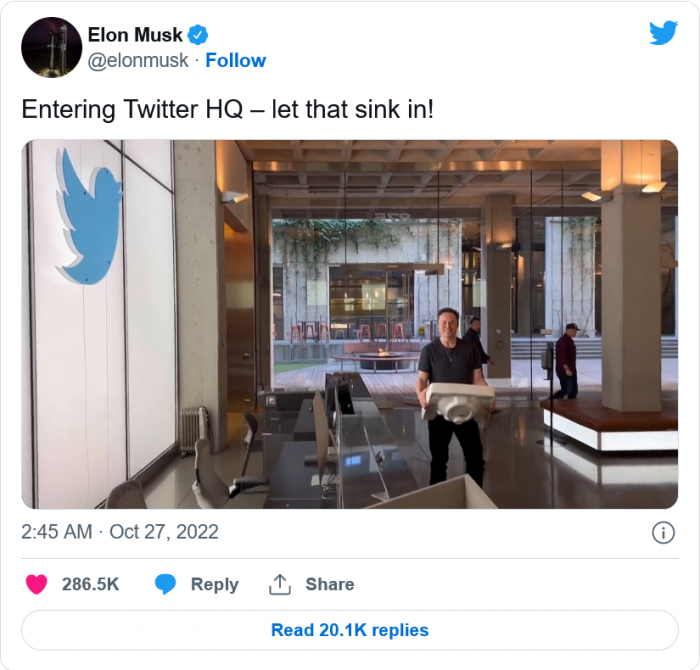Open the Oct 27, 2022 date link
Image resolution: width=700 pixels, height=670 pixels.
coord(163,532)
